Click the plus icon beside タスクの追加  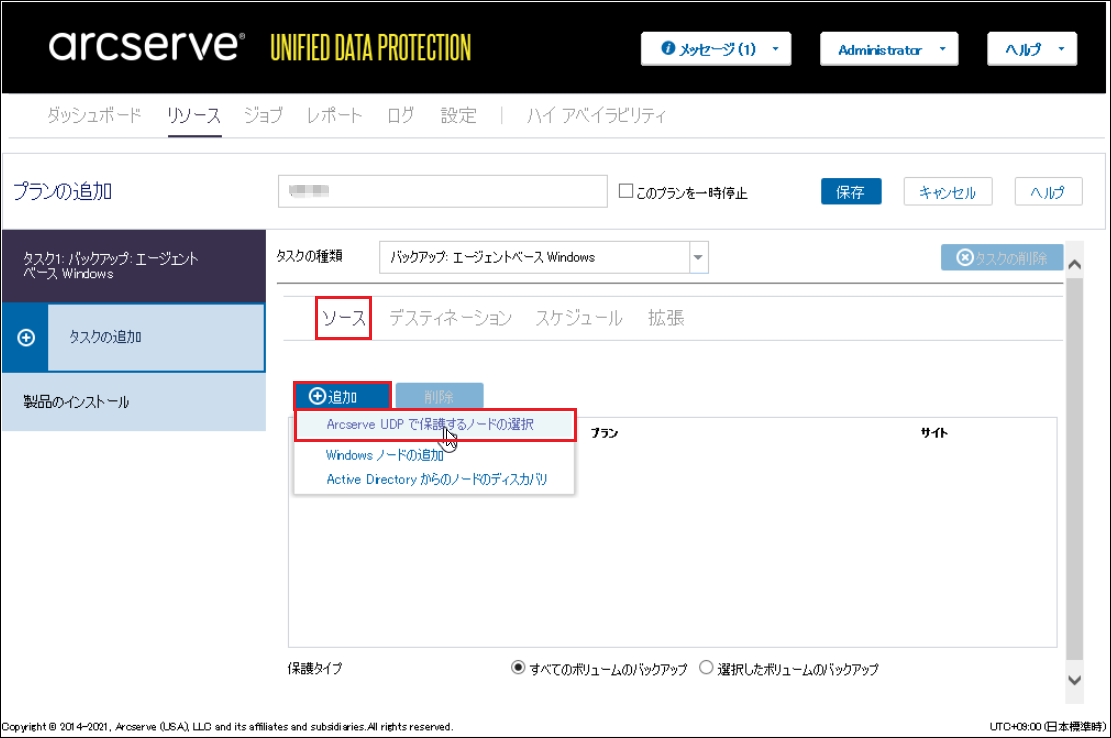pos(26,338)
